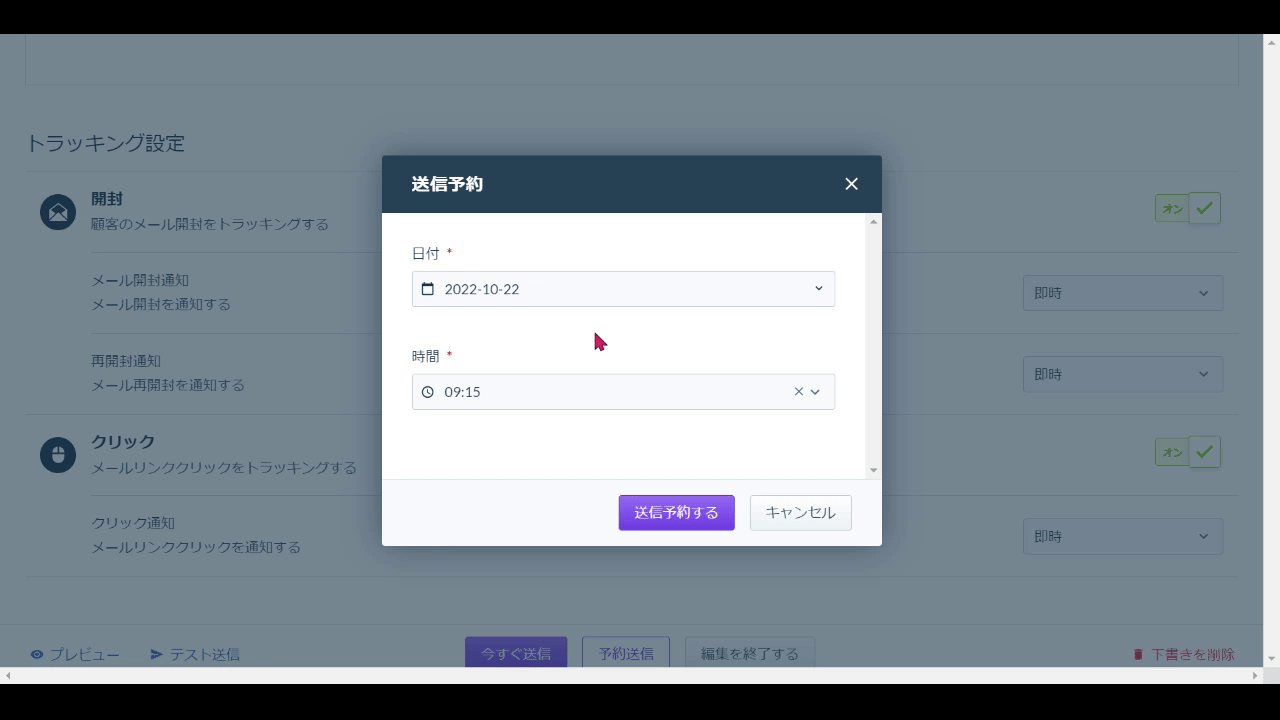Screen dimensions: 1280x720
Task: Confirm with 送信予約する button
Action: click(x=676, y=513)
